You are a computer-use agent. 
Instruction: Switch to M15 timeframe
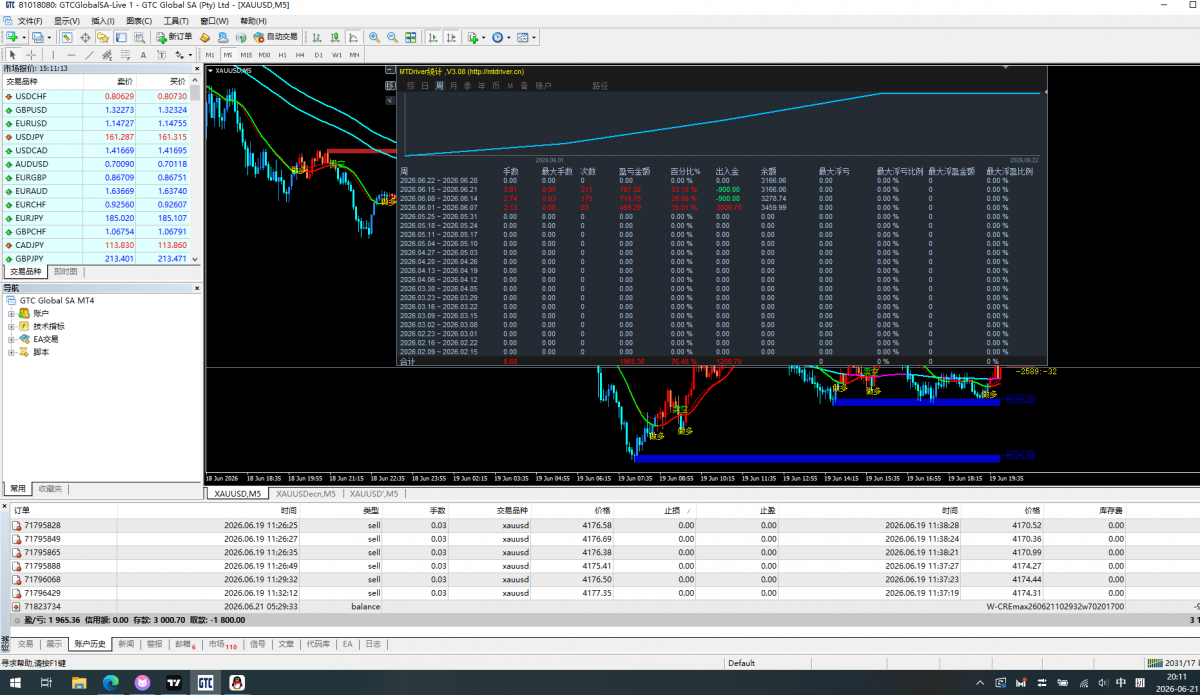(x=246, y=55)
